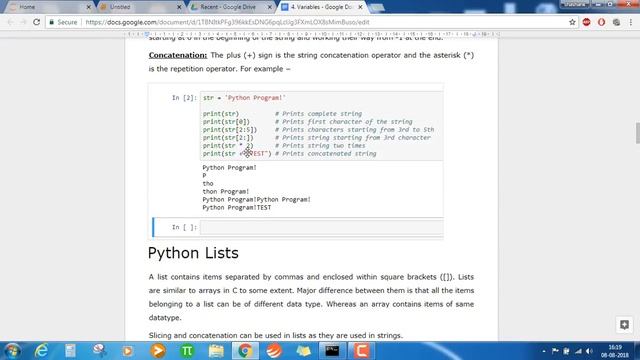Open the Windows Start menu
The width and height of the screenshot is (640, 360).
click(x=13, y=351)
